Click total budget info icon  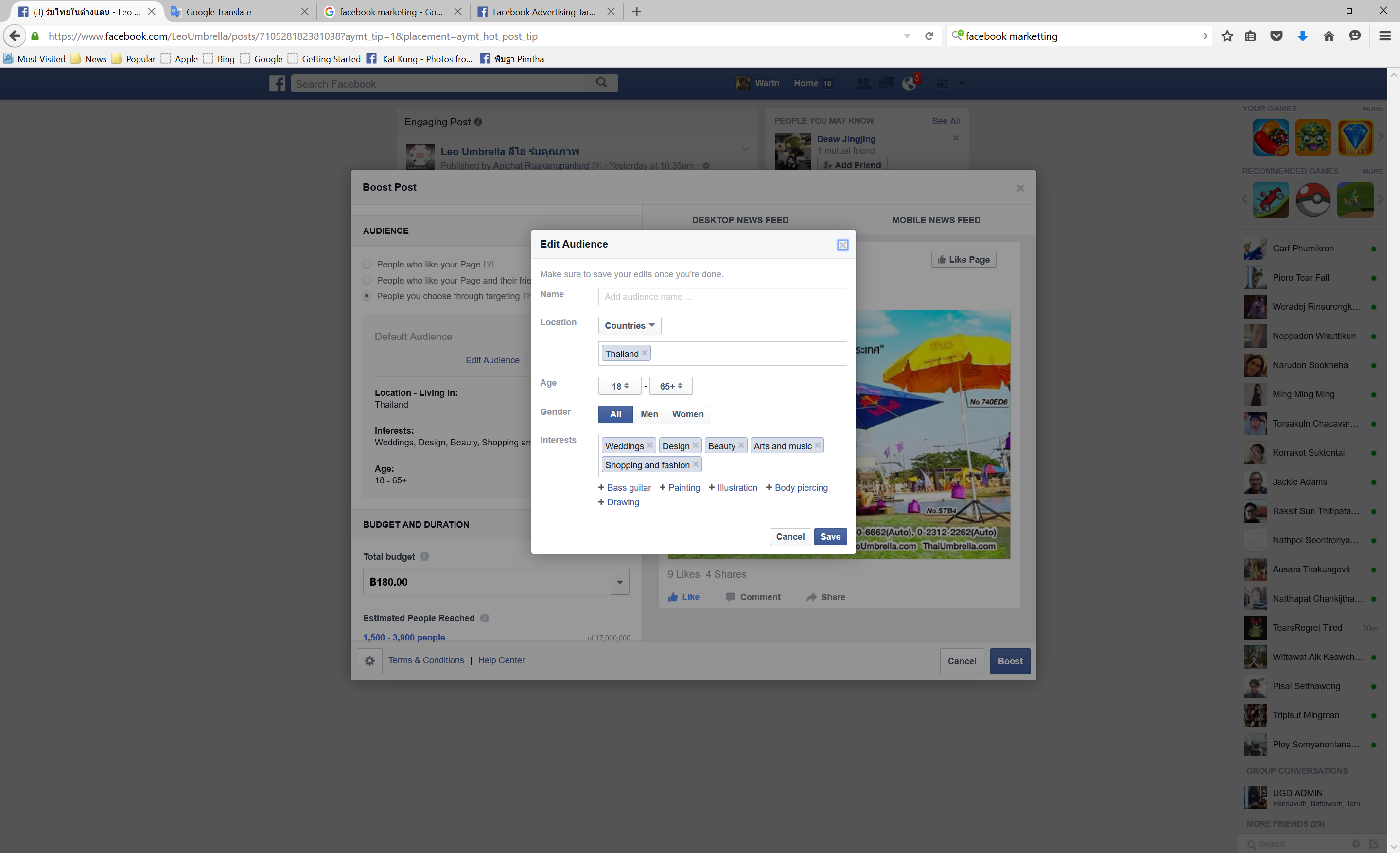pyautogui.click(x=424, y=556)
